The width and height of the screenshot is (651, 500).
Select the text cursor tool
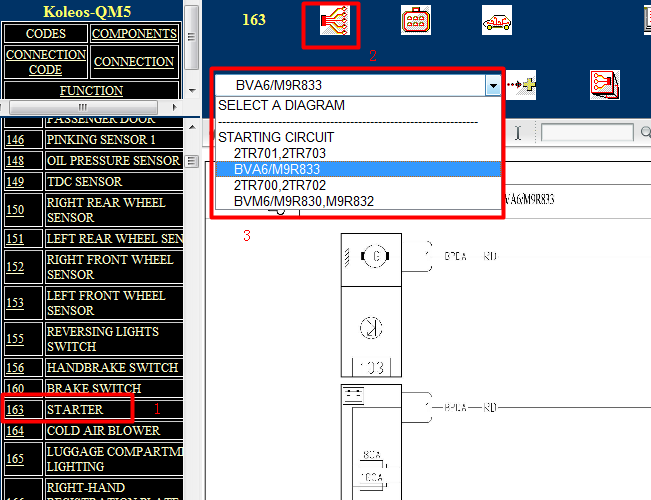(518, 133)
